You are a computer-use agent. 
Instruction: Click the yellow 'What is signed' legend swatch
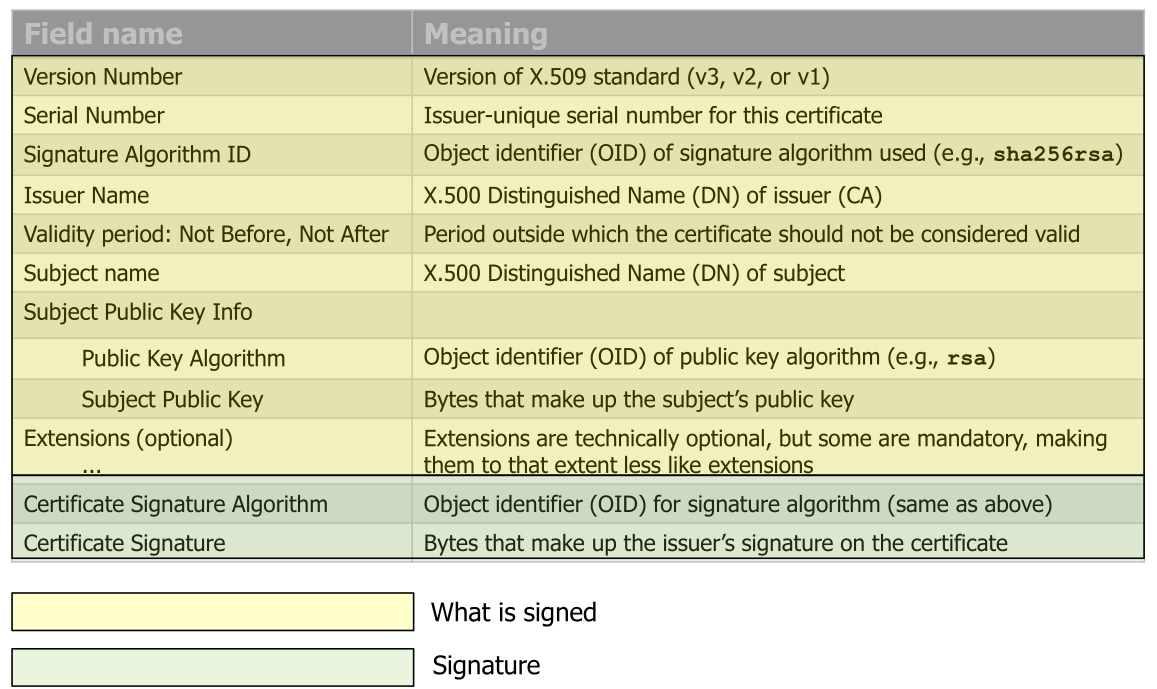pos(212,612)
